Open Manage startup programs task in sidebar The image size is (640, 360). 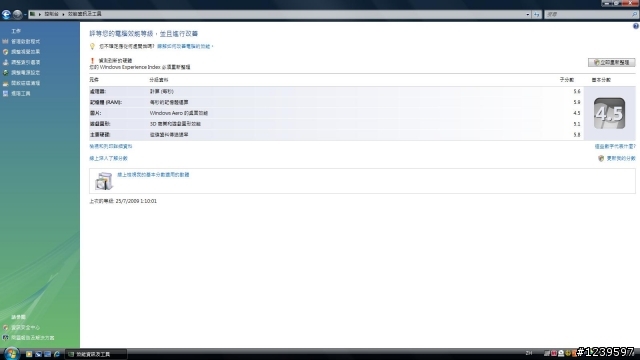tap(25, 42)
